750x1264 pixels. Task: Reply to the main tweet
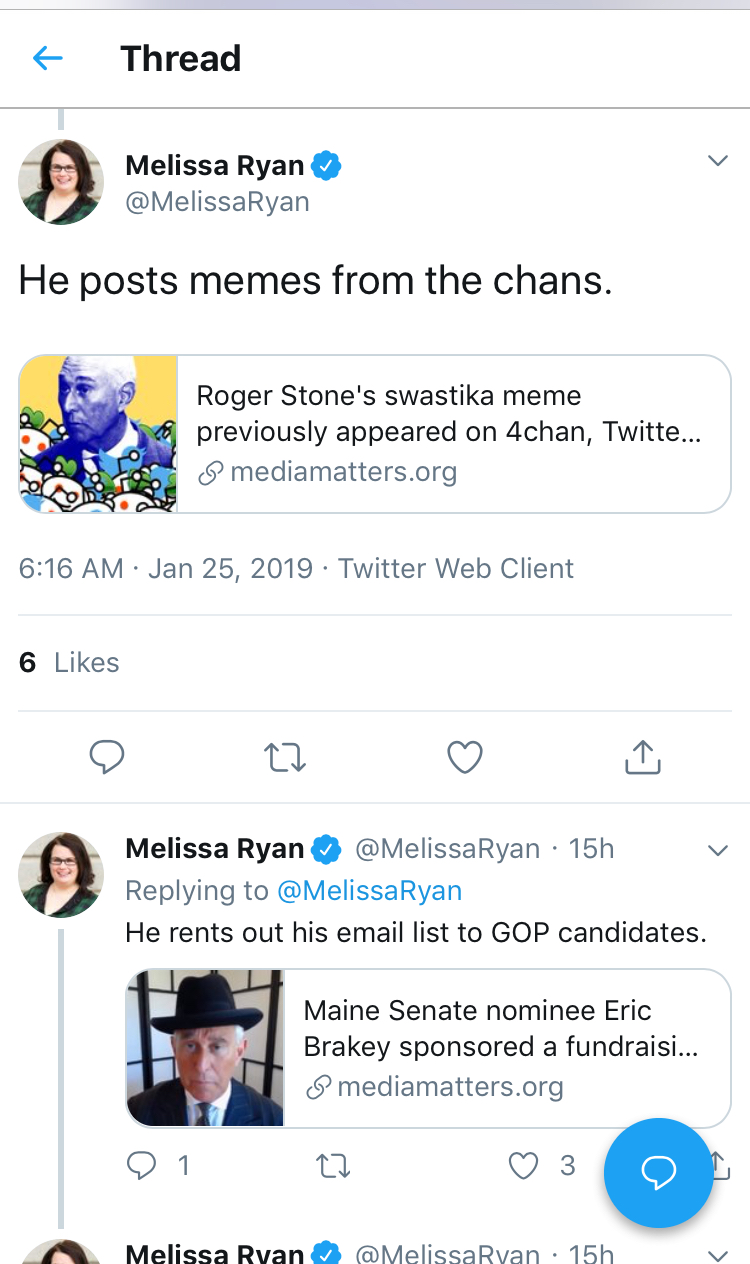coord(106,757)
